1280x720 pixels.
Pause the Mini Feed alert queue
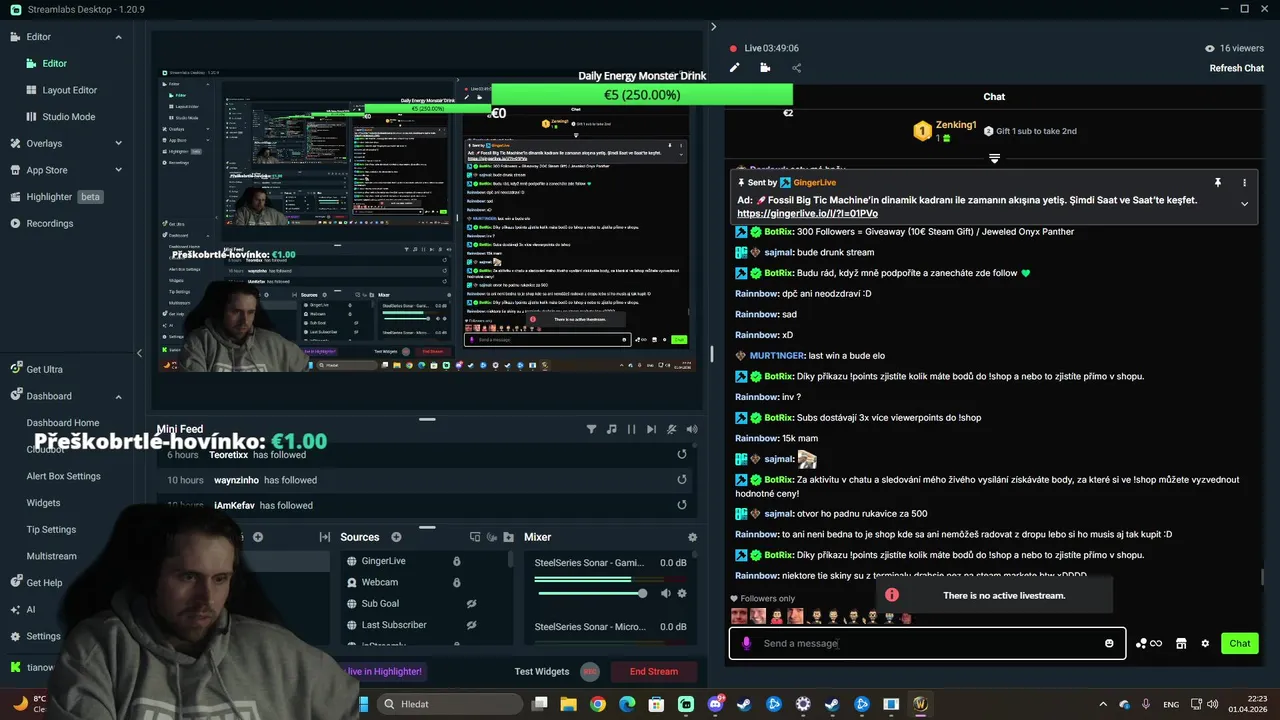pyautogui.click(x=631, y=429)
